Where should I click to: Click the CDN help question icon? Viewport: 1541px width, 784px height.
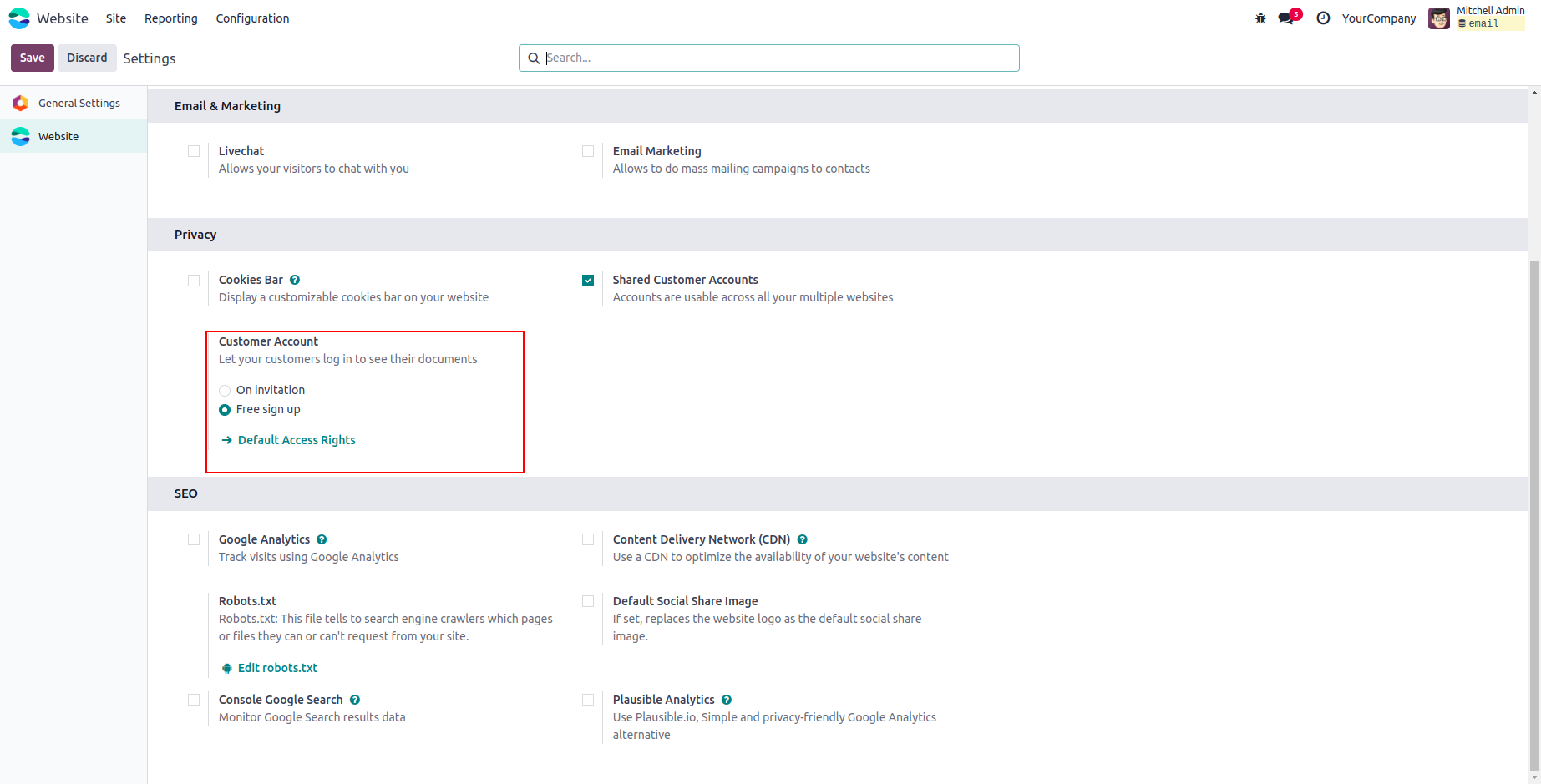tap(802, 539)
